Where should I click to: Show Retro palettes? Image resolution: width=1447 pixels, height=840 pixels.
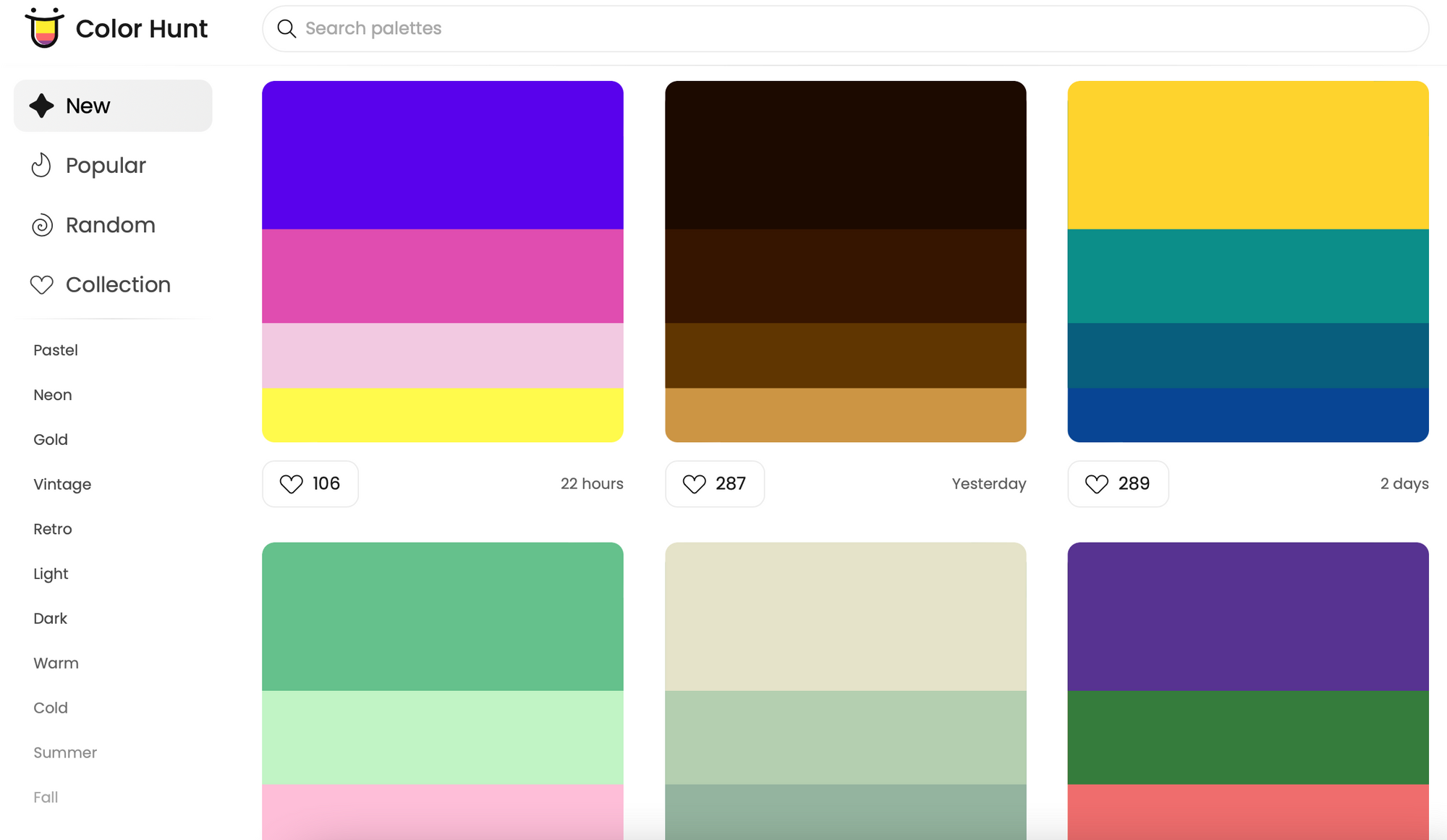pyautogui.click(x=53, y=529)
